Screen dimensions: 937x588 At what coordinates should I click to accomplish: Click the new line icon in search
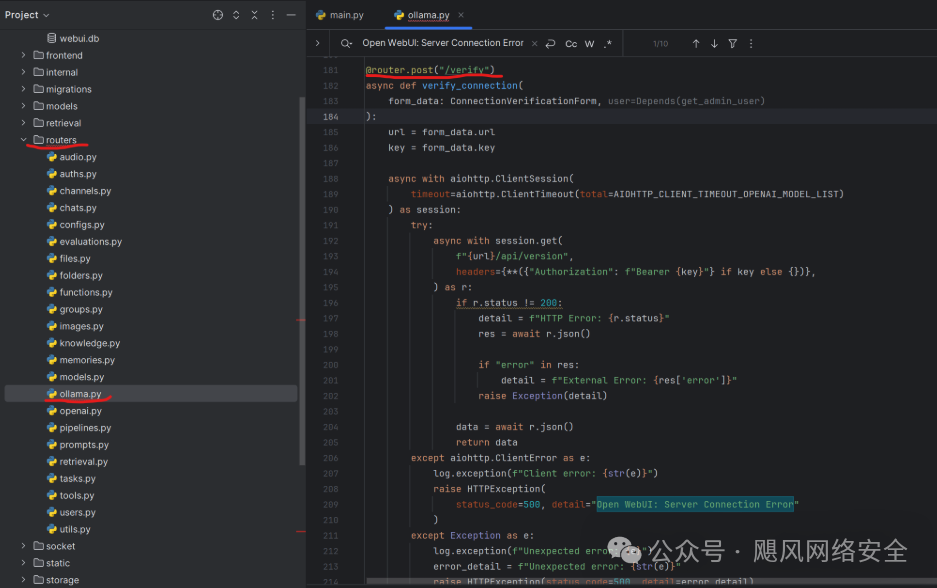tap(550, 43)
